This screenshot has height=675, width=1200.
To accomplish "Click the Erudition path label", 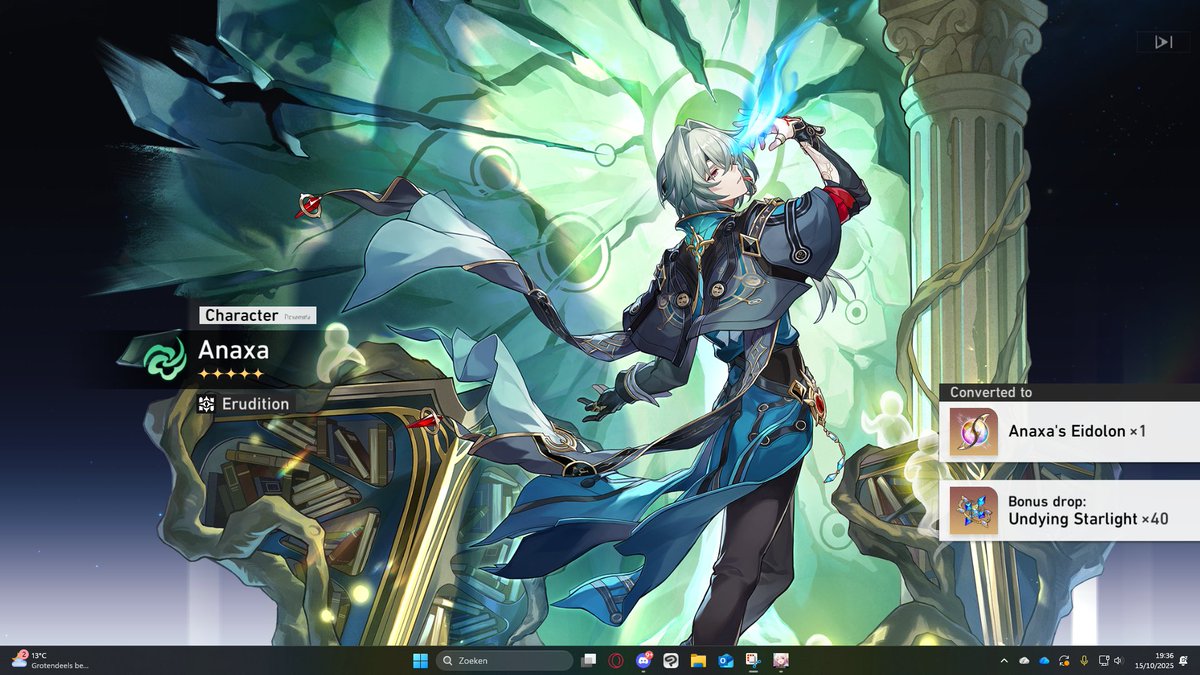I will 255,404.
